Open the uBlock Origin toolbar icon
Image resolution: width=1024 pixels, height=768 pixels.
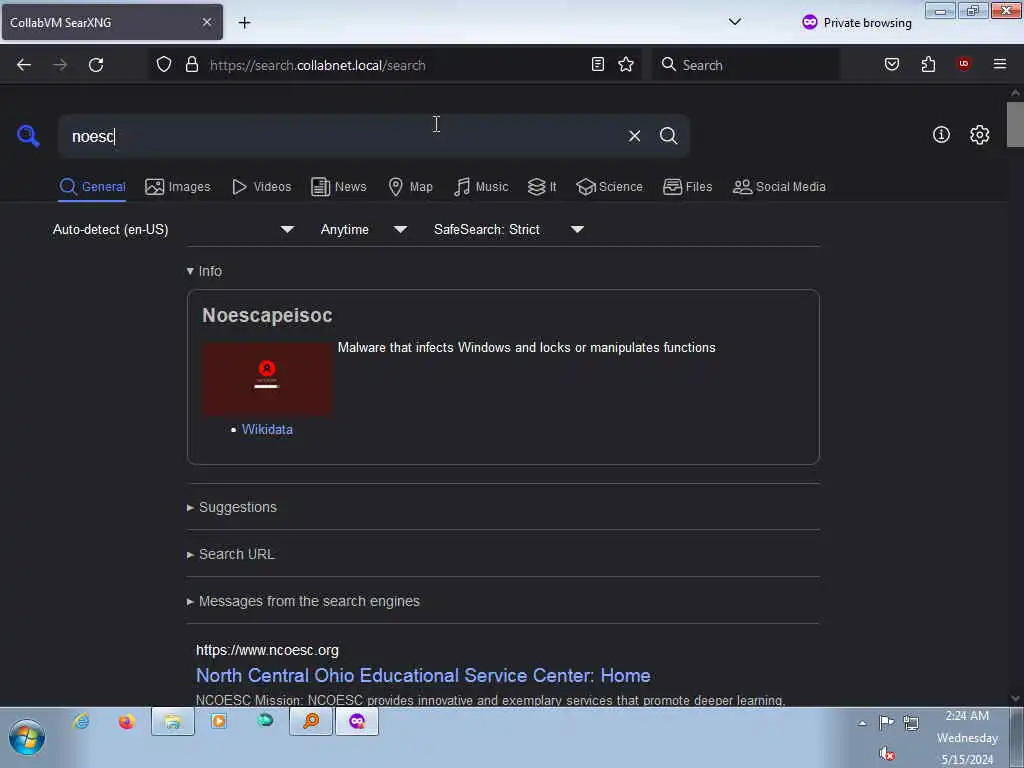click(x=963, y=64)
